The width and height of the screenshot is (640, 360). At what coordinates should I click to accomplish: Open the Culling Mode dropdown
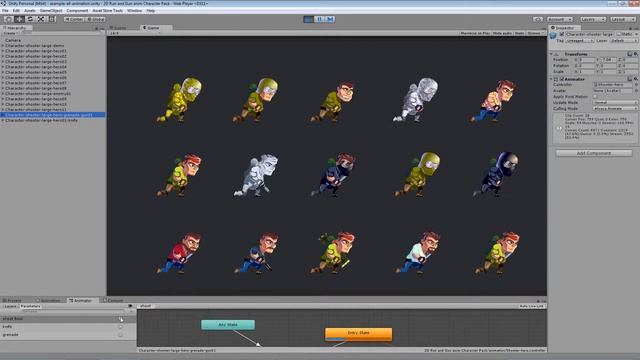(615, 109)
